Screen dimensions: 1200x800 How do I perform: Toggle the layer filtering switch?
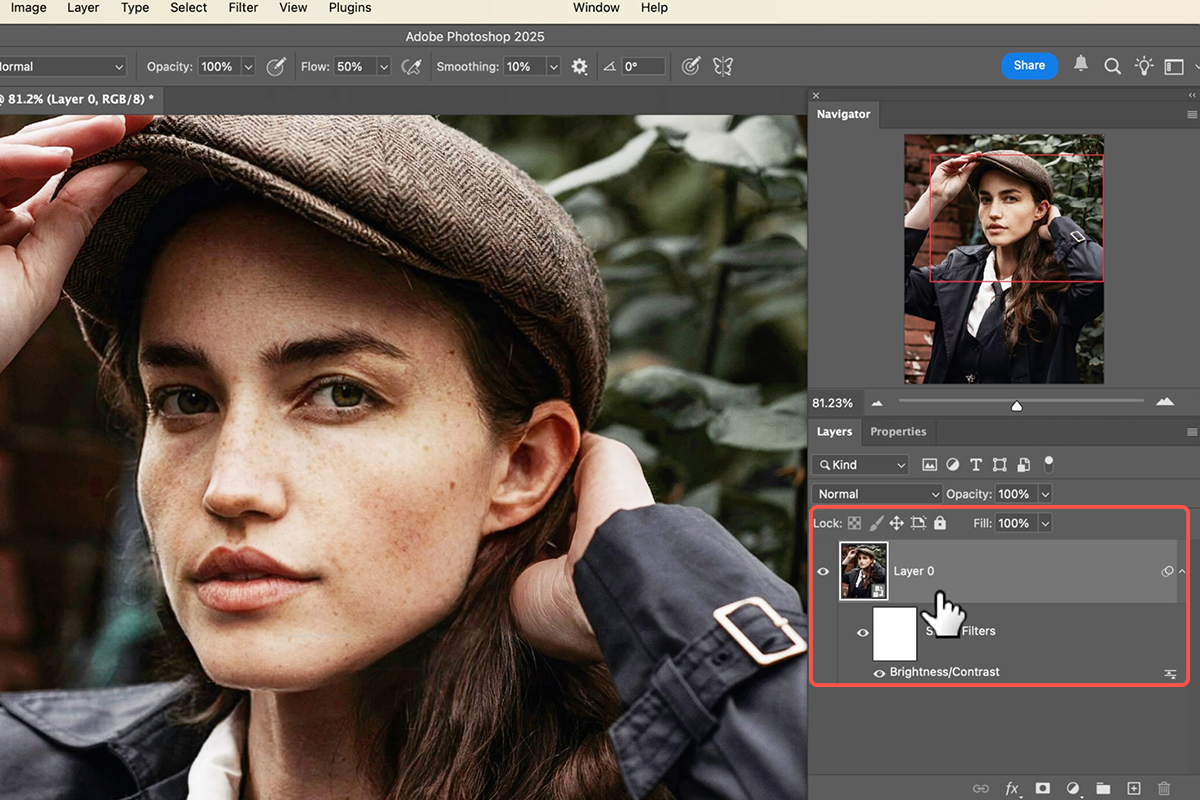click(1049, 464)
